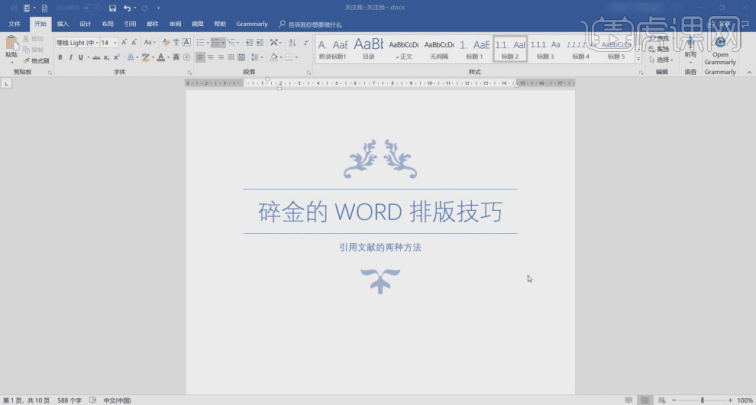Switch to the Review tab

pos(175,24)
